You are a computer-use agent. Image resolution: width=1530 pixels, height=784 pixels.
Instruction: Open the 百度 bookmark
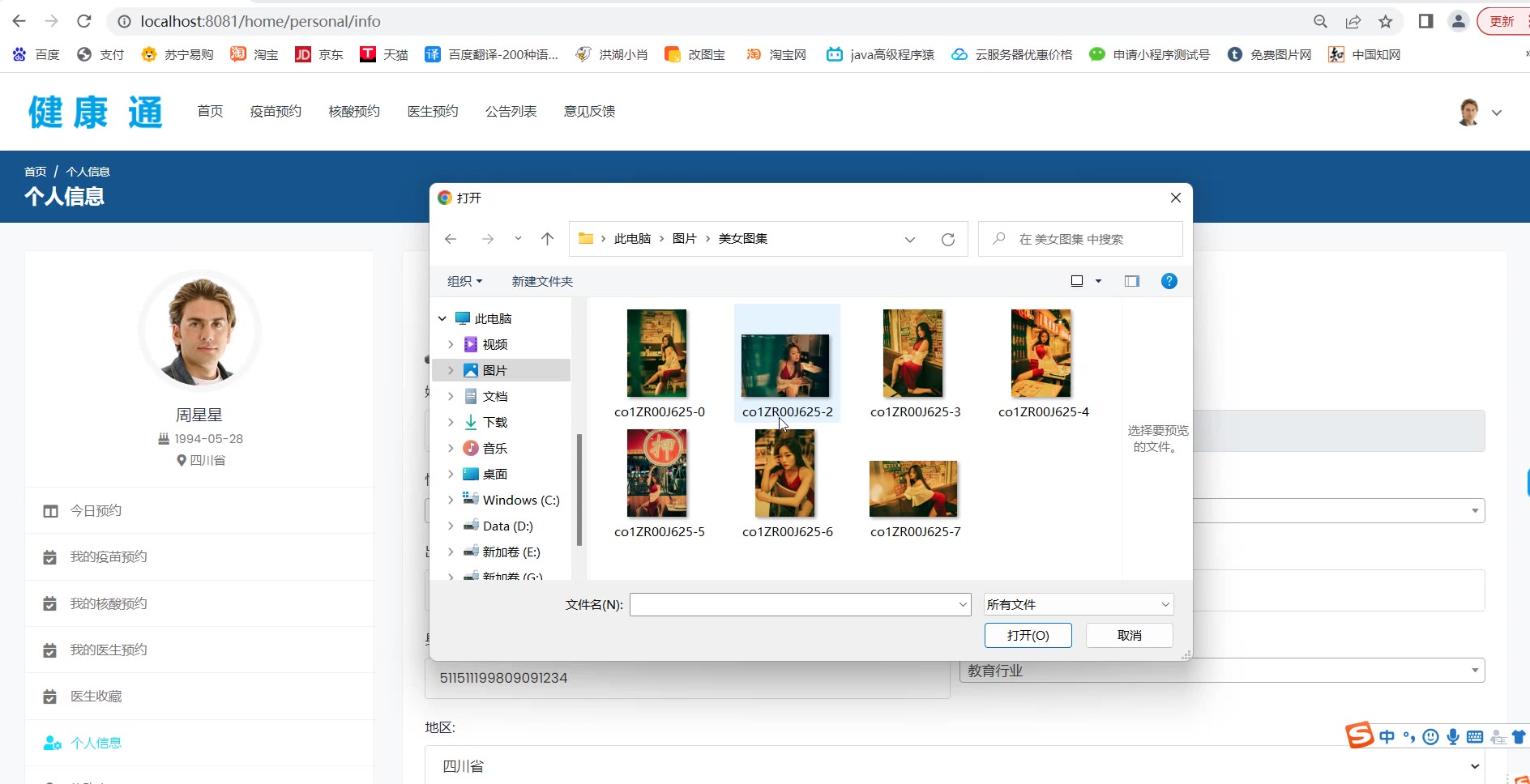click(x=36, y=54)
